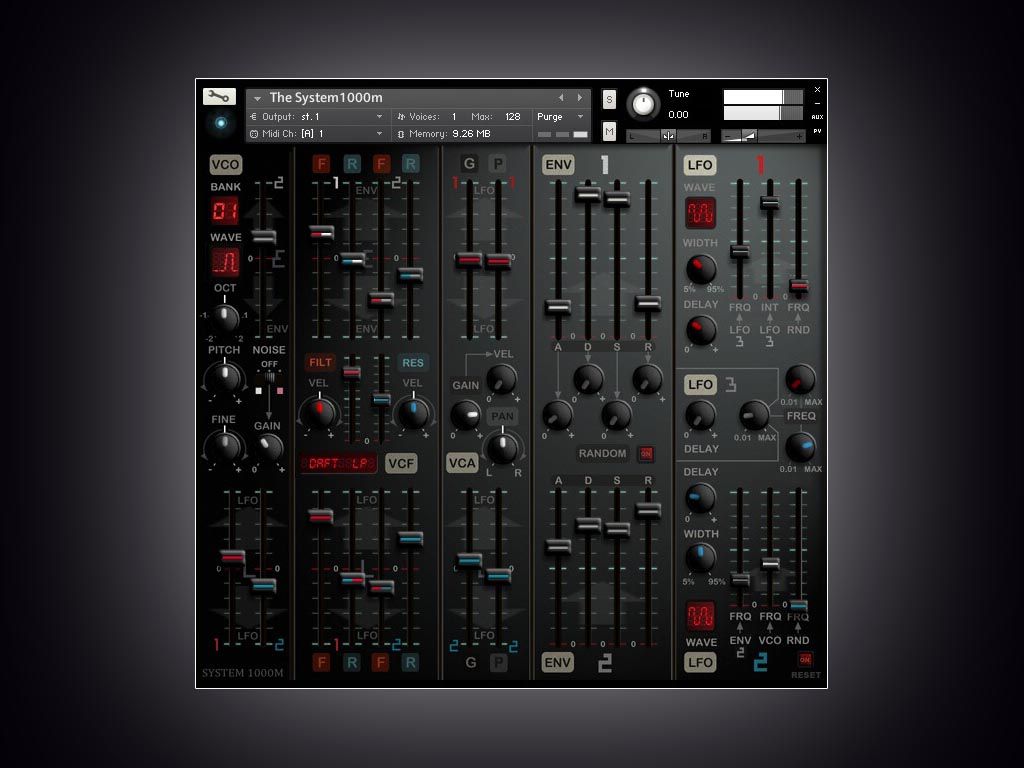The image size is (1024, 768).
Task: Click the RANDOM label in ENV section
Action: pyautogui.click(x=602, y=453)
